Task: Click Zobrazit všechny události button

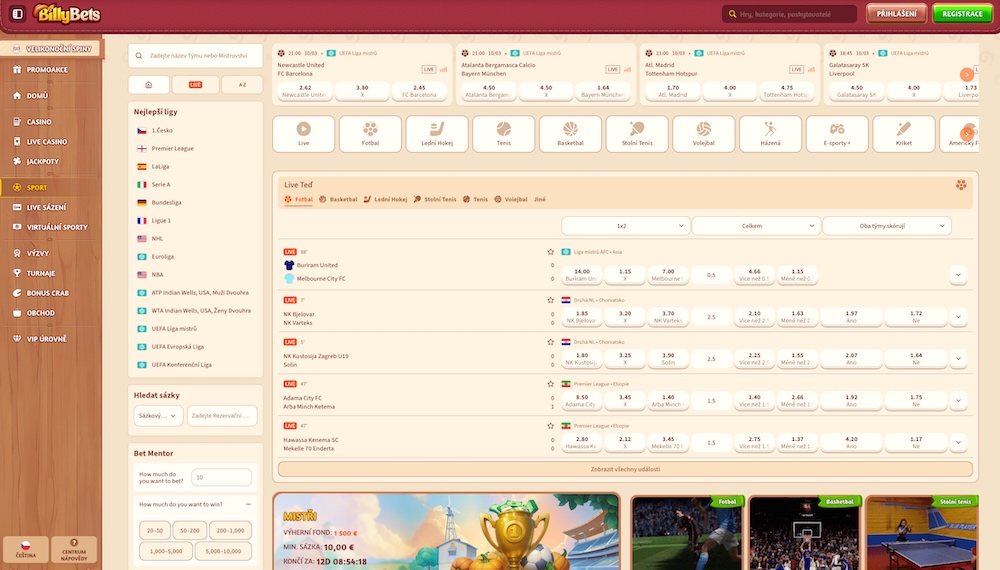Action: (625, 469)
